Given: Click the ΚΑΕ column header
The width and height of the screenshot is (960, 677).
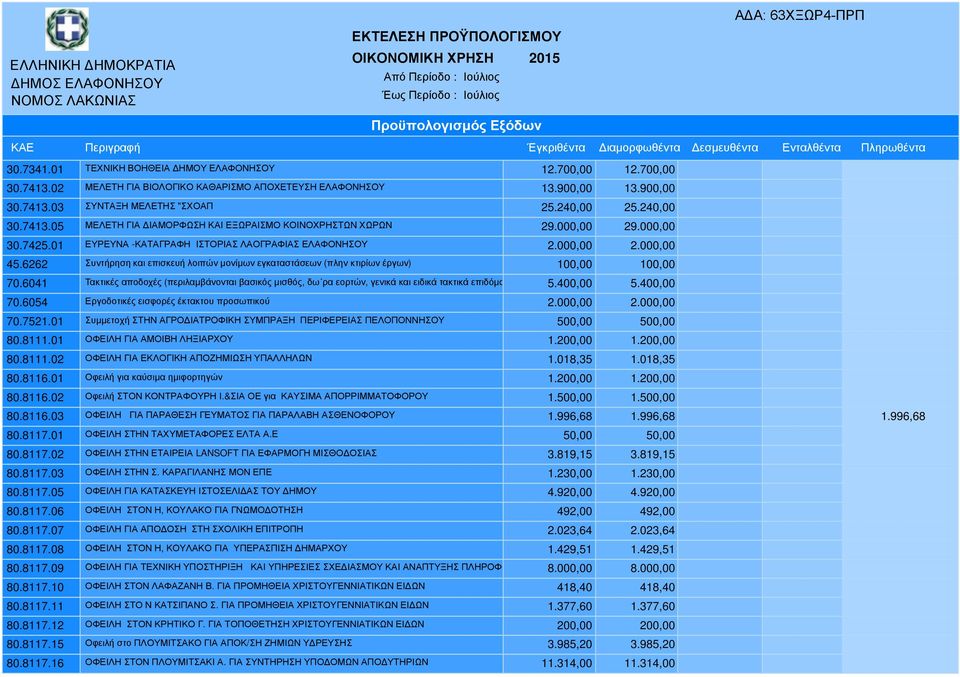Looking at the screenshot, I should [22, 148].
